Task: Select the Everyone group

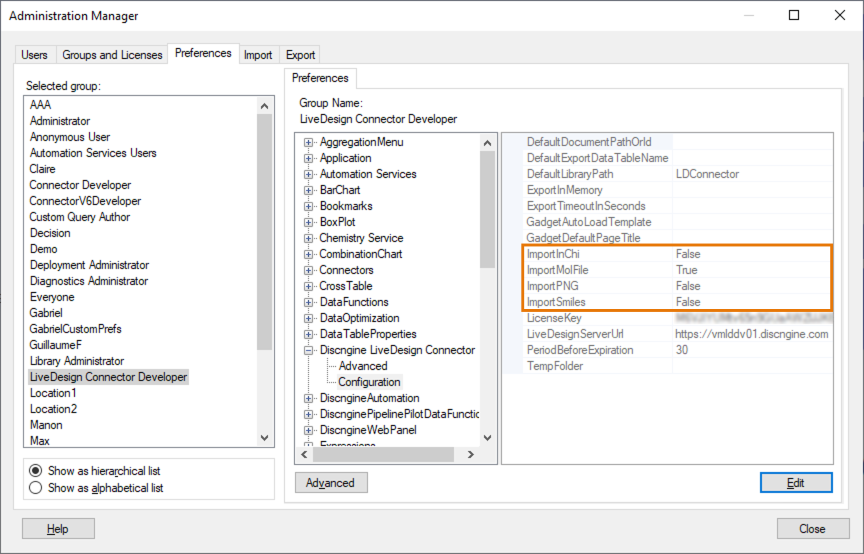Action: (52, 297)
